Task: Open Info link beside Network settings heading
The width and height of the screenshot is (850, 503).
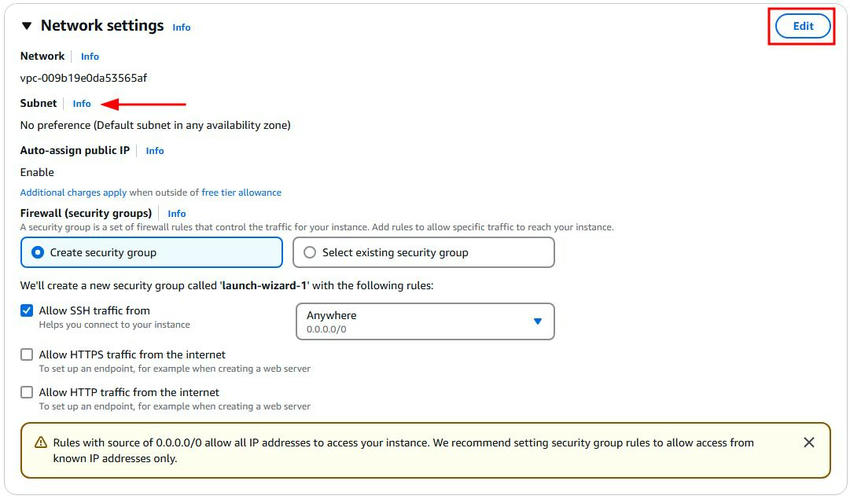Action: click(x=181, y=28)
